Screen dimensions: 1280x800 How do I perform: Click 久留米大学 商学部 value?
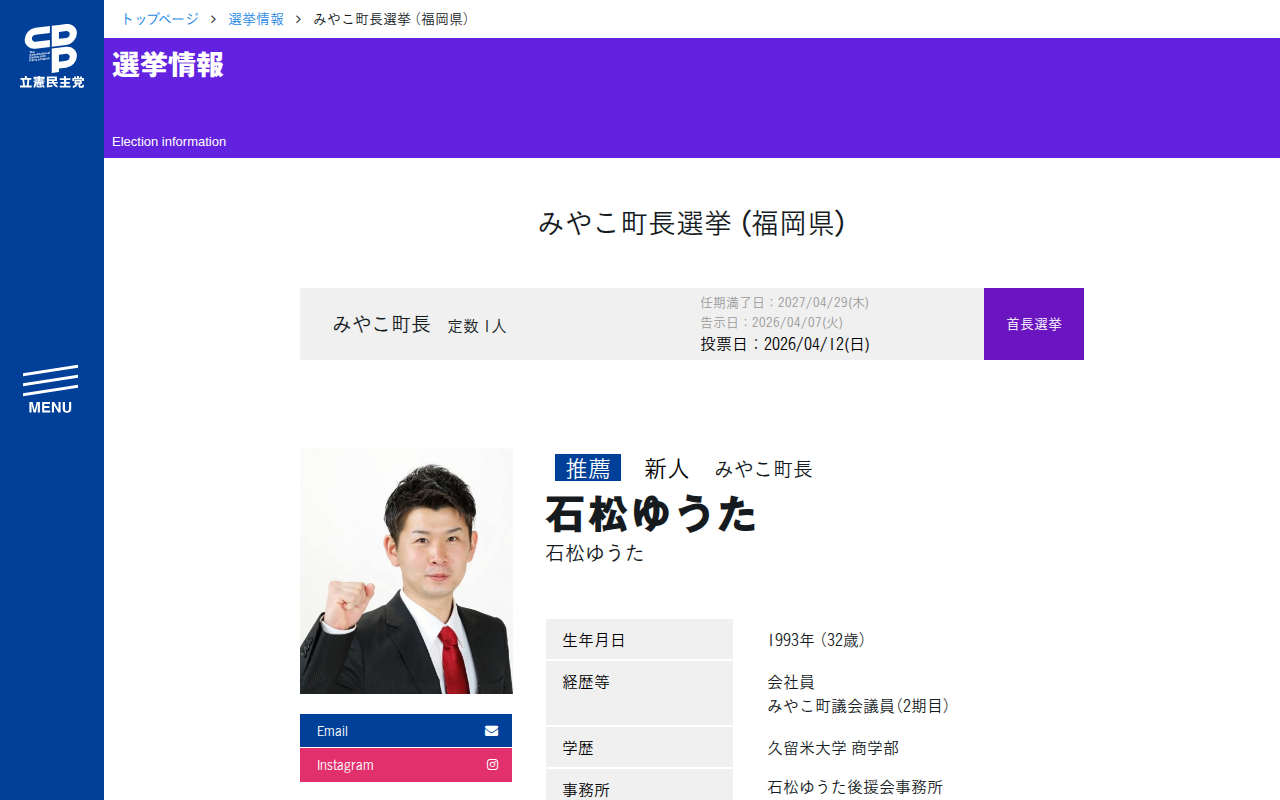(x=833, y=748)
